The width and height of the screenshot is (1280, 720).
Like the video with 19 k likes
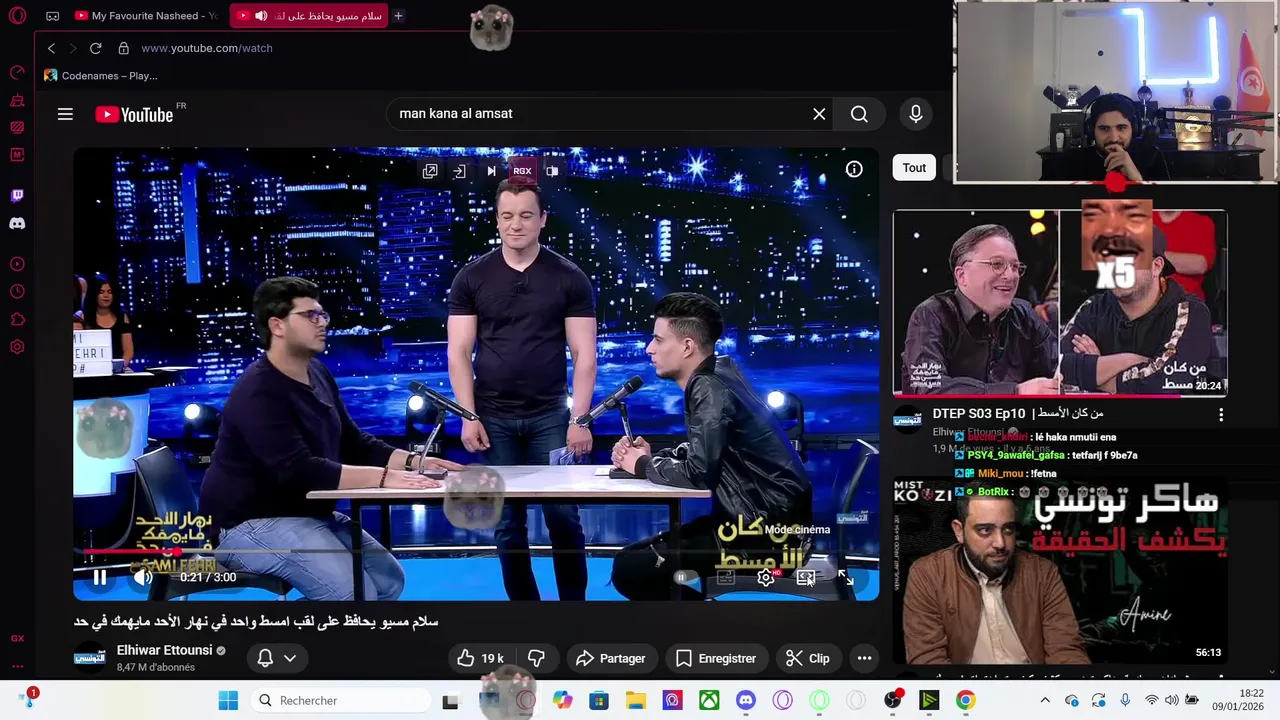point(481,658)
